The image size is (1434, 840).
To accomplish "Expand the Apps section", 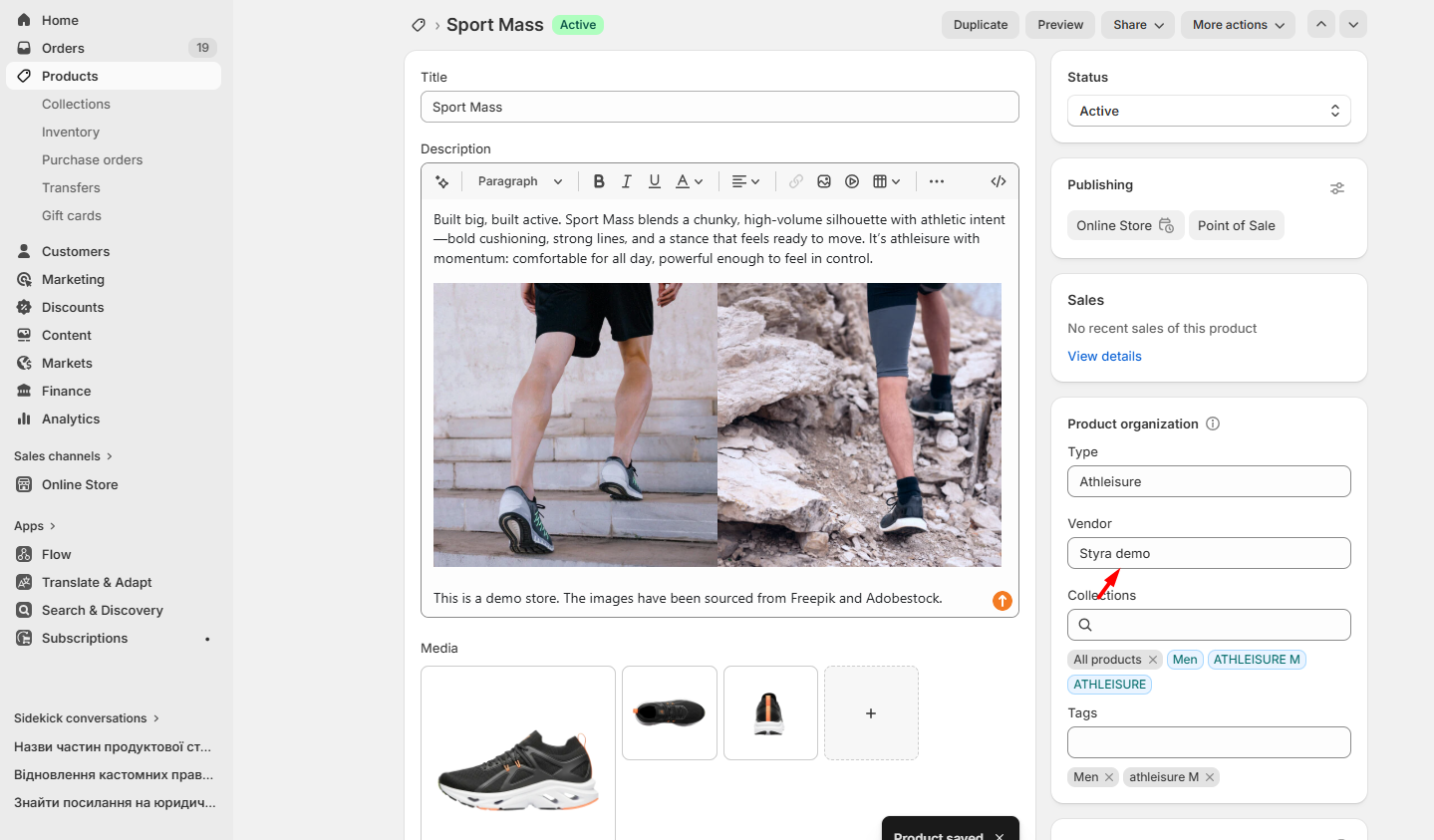I will click(x=35, y=526).
